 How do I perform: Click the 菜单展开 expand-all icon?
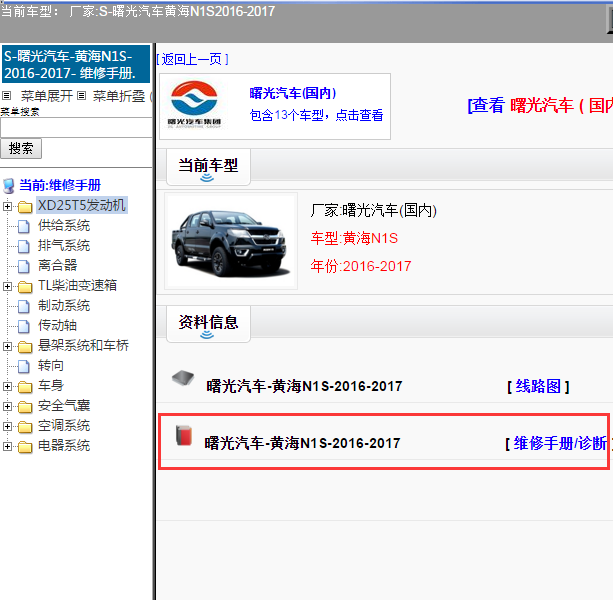click(x=7, y=95)
